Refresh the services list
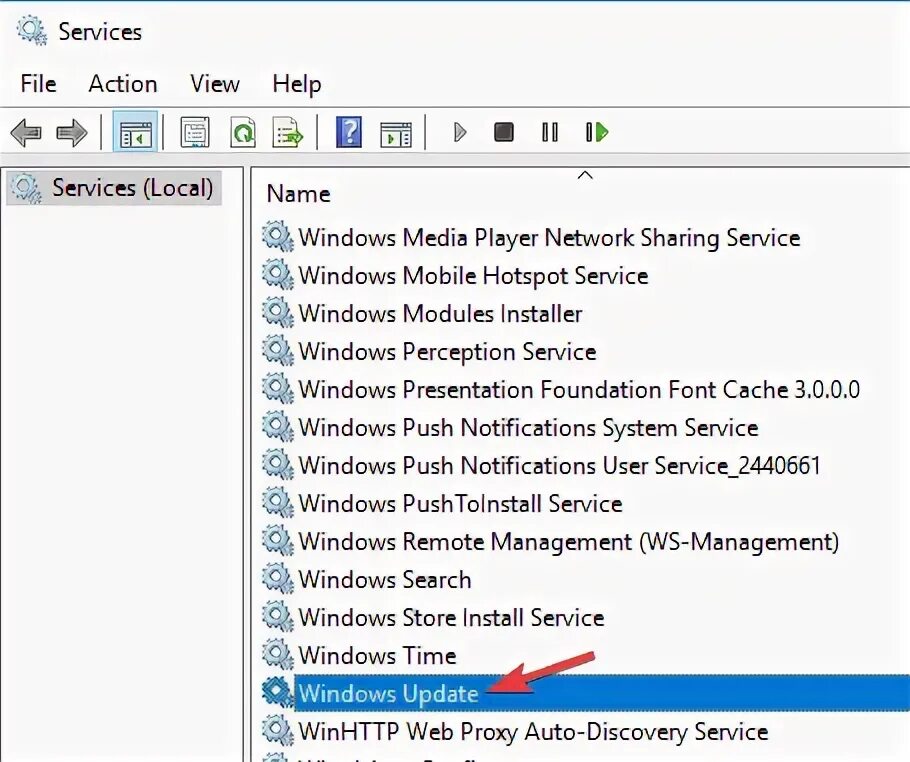 243,131
